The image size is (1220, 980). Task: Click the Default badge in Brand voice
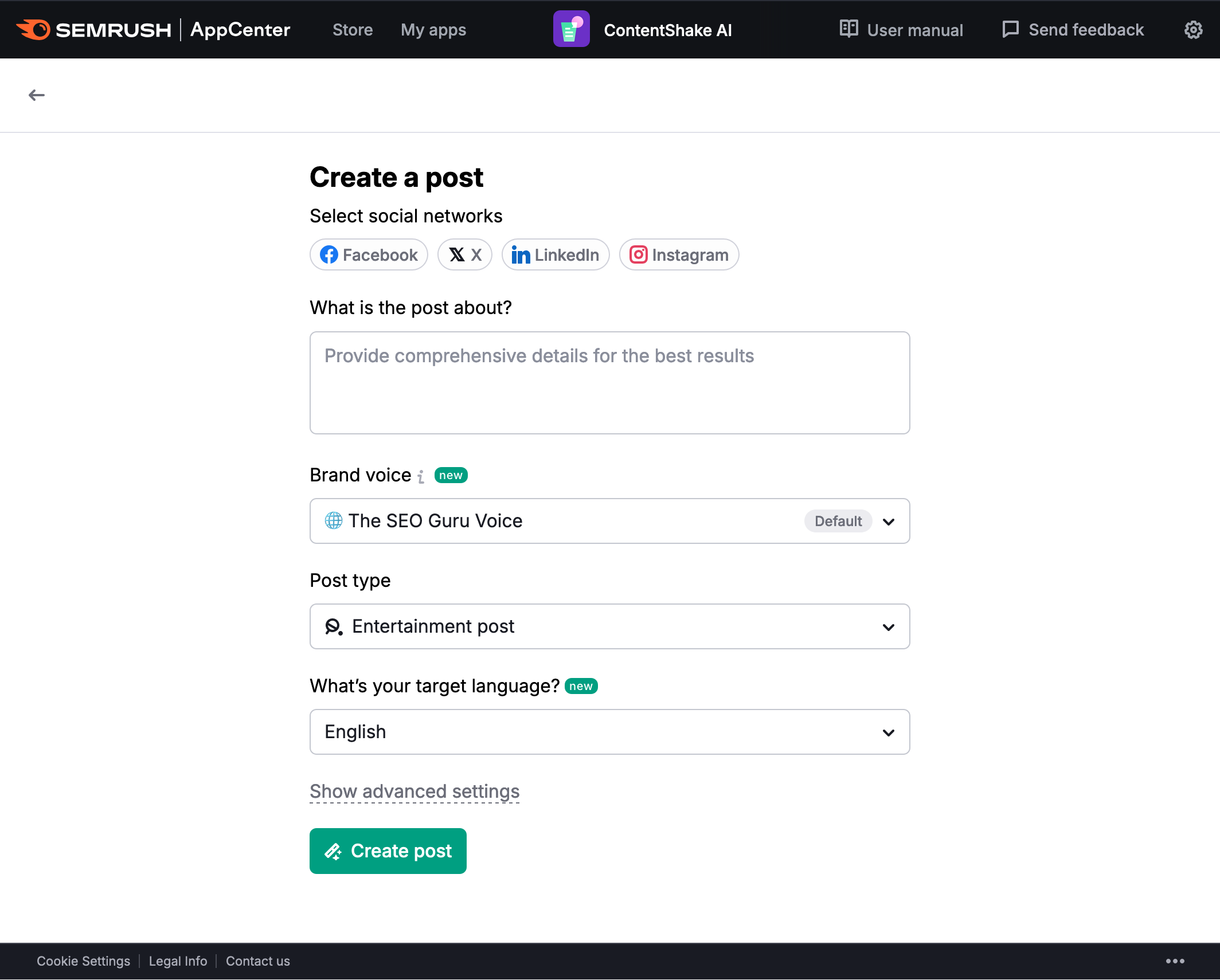[x=838, y=521]
